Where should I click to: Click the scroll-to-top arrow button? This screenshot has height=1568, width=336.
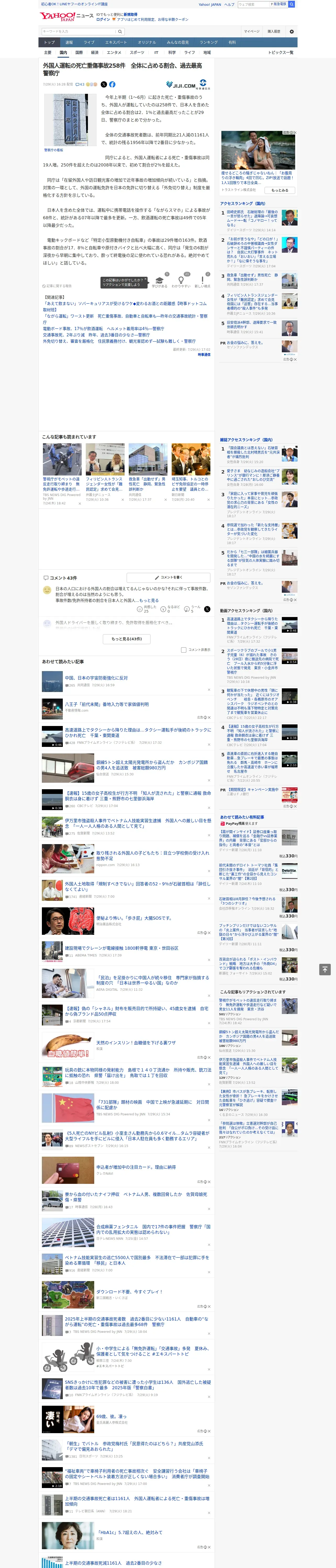pyautogui.click(x=325, y=969)
